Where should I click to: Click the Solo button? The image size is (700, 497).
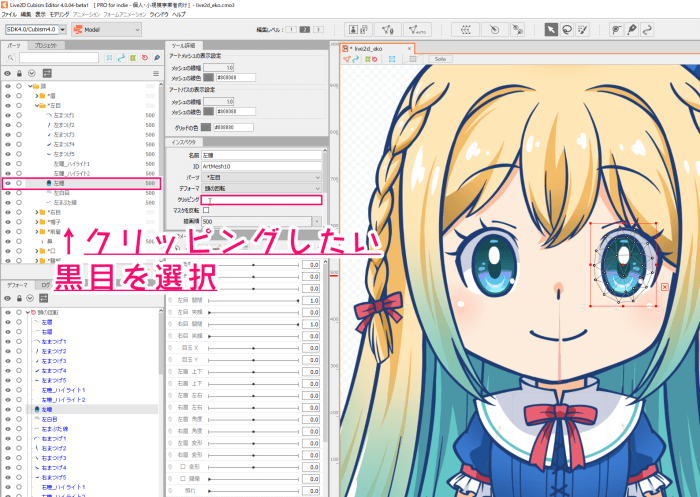tap(440, 59)
